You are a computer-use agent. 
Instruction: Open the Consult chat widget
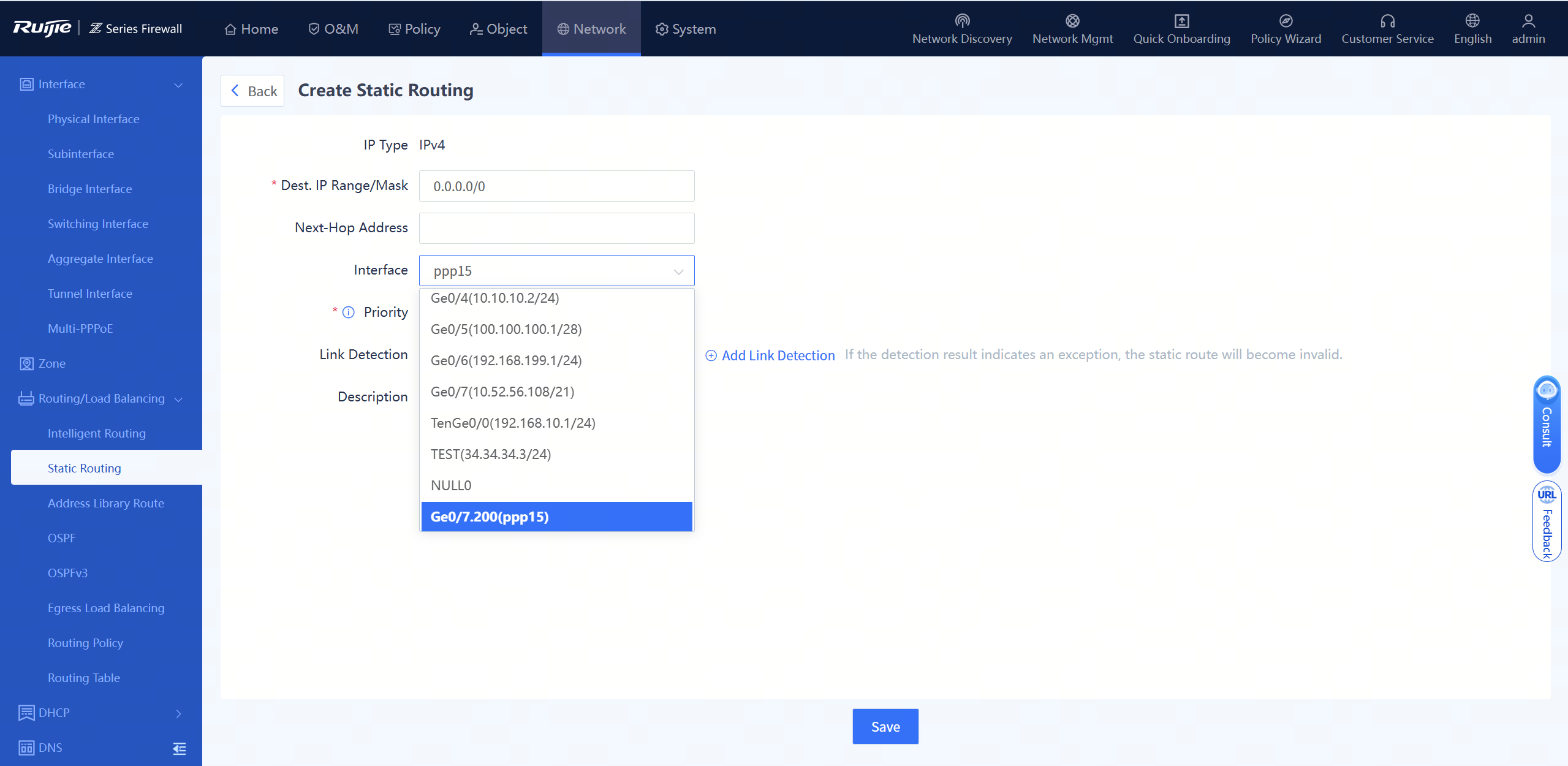coord(1547,424)
